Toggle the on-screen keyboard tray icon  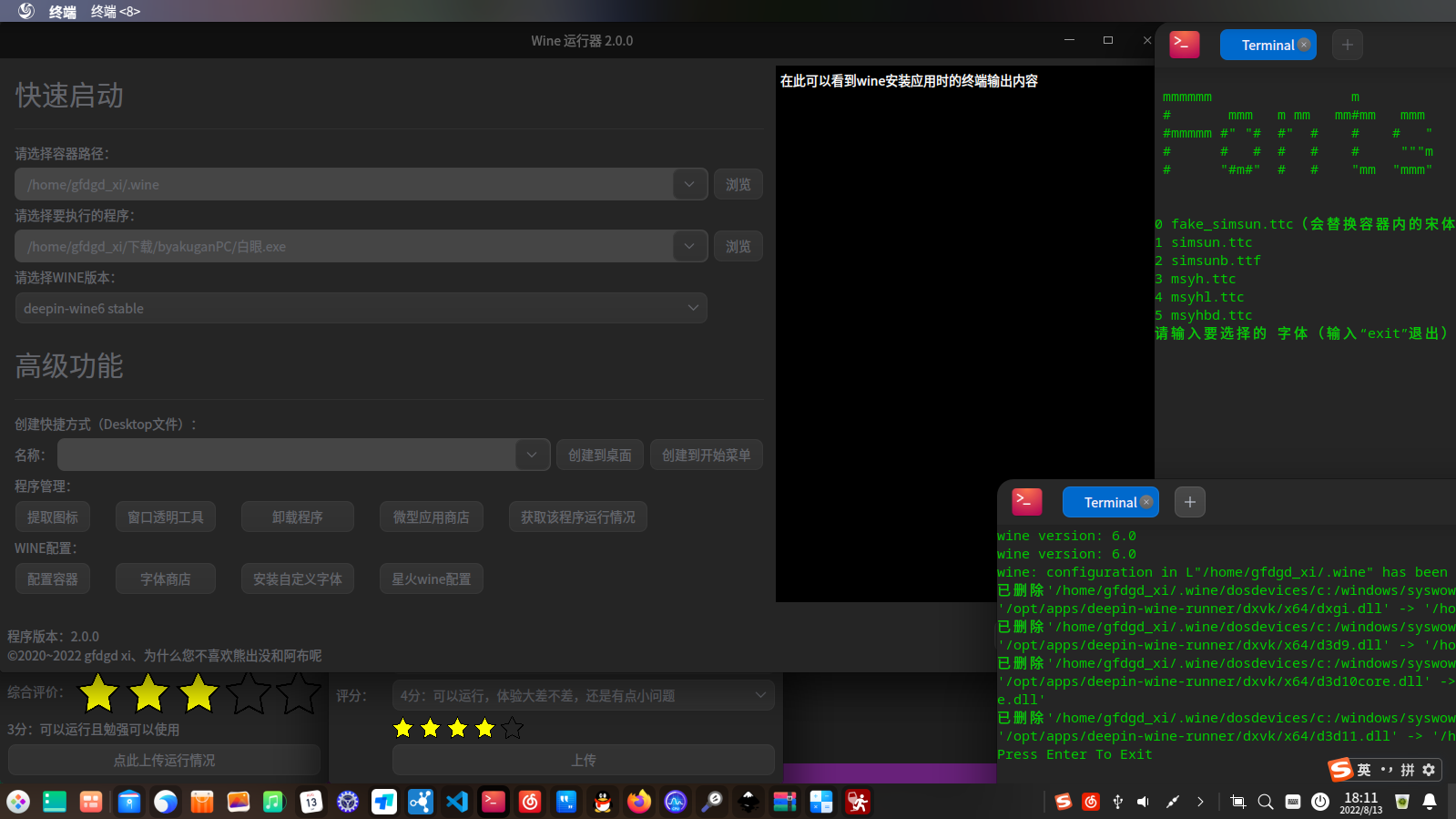tap(1293, 802)
